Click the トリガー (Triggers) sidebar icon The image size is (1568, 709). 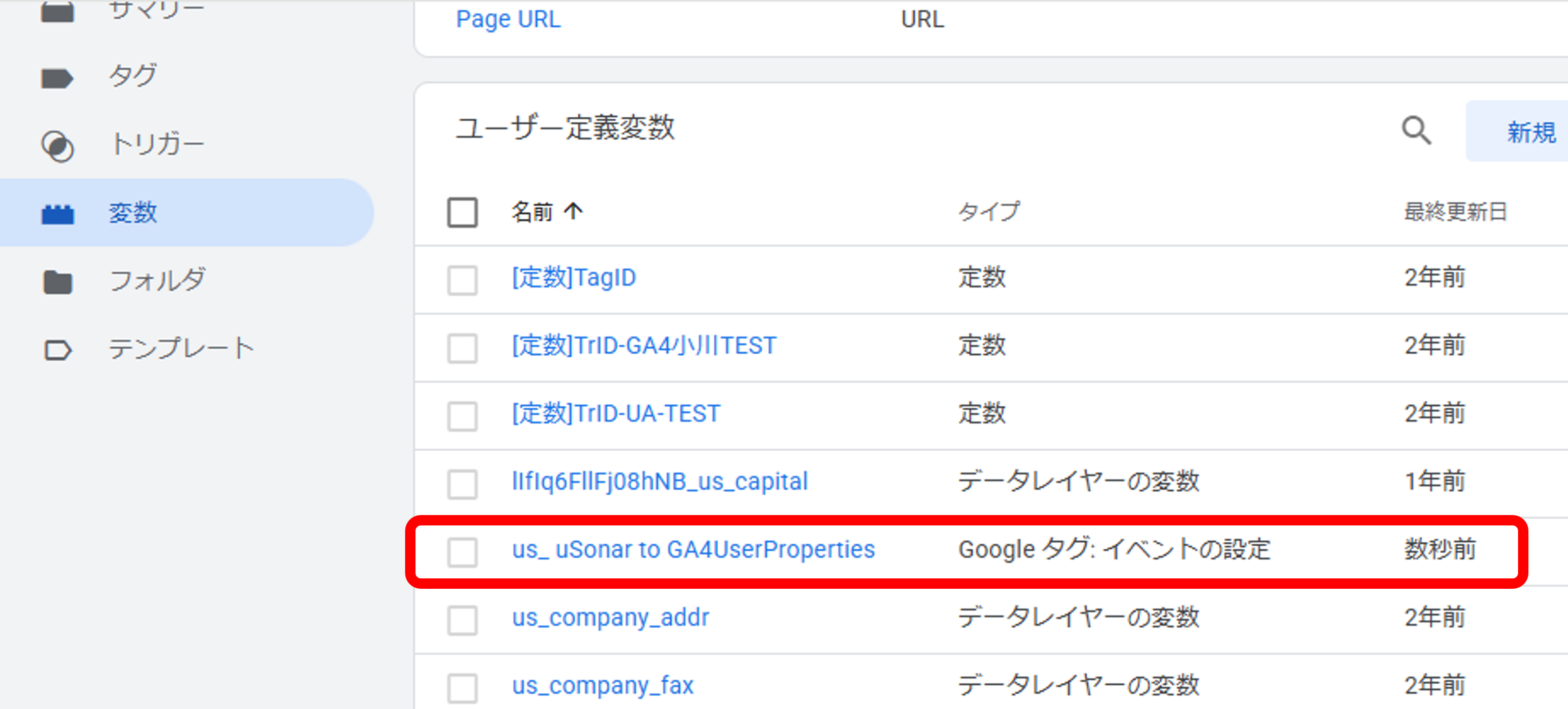(57, 146)
